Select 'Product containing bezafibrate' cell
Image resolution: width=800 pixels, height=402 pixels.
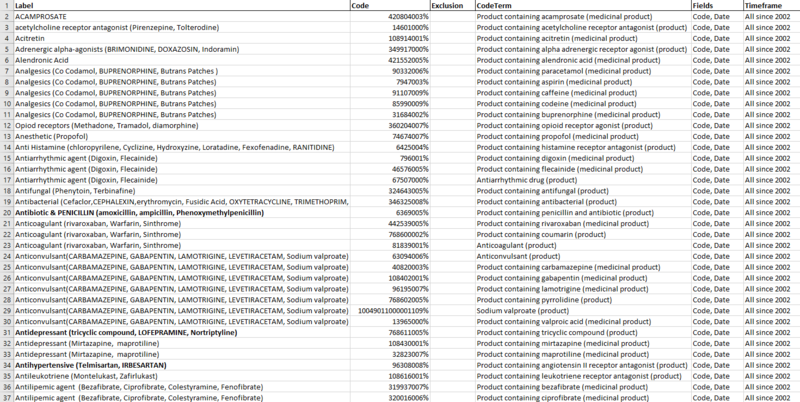[x=583, y=387]
